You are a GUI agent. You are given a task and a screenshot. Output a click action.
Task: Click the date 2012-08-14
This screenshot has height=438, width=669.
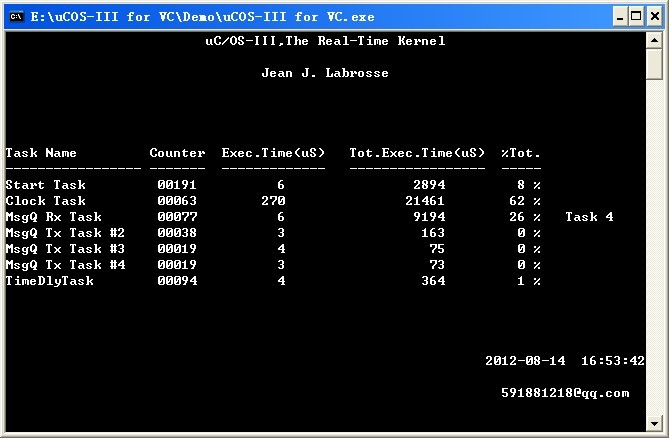tap(525, 361)
